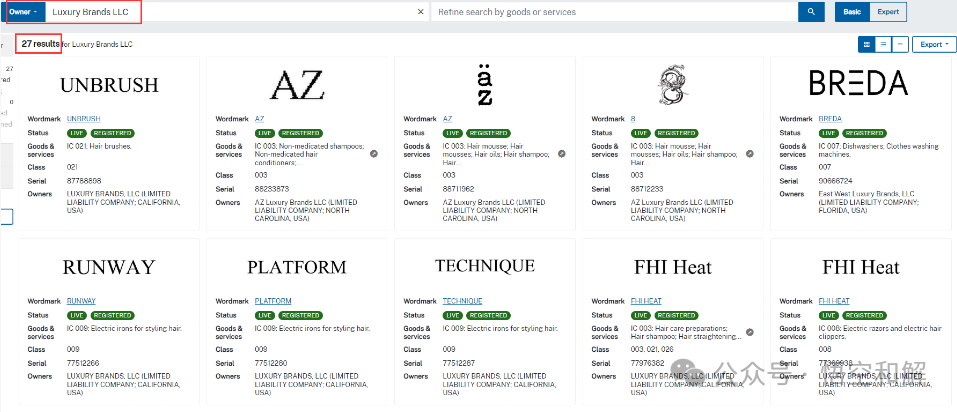Switch to Expert search mode
The image size is (957, 412).
pyautogui.click(x=887, y=12)
